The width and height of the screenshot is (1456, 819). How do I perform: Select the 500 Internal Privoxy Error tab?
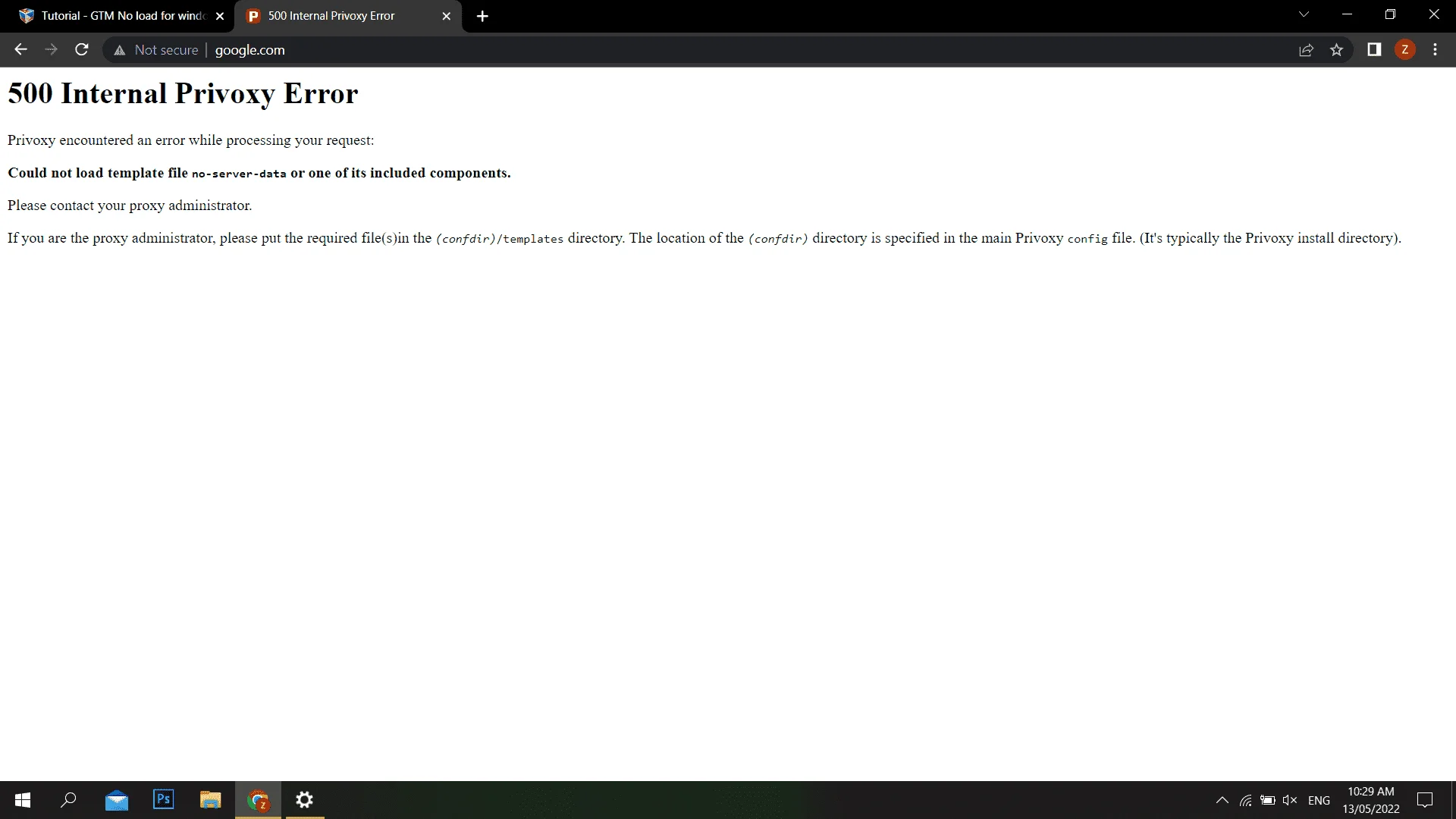347,16
